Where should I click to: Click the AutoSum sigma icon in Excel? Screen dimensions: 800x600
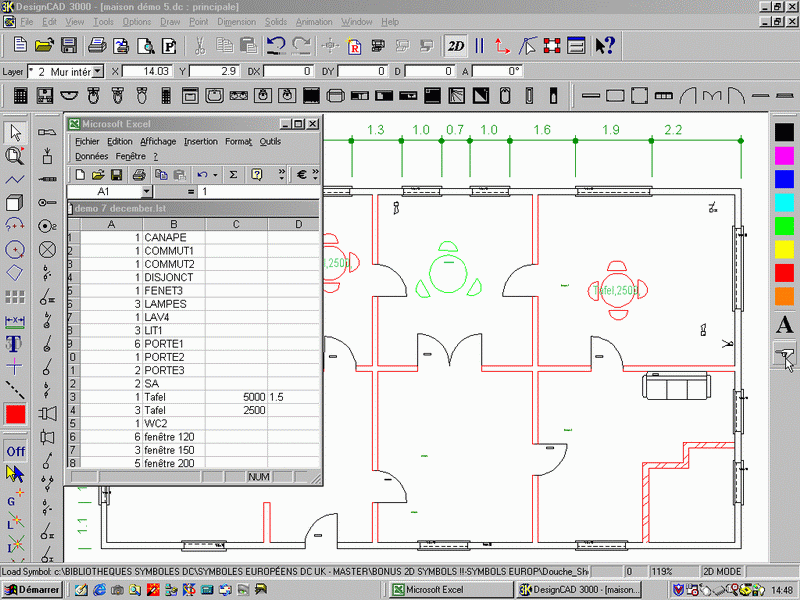(233, 175)
